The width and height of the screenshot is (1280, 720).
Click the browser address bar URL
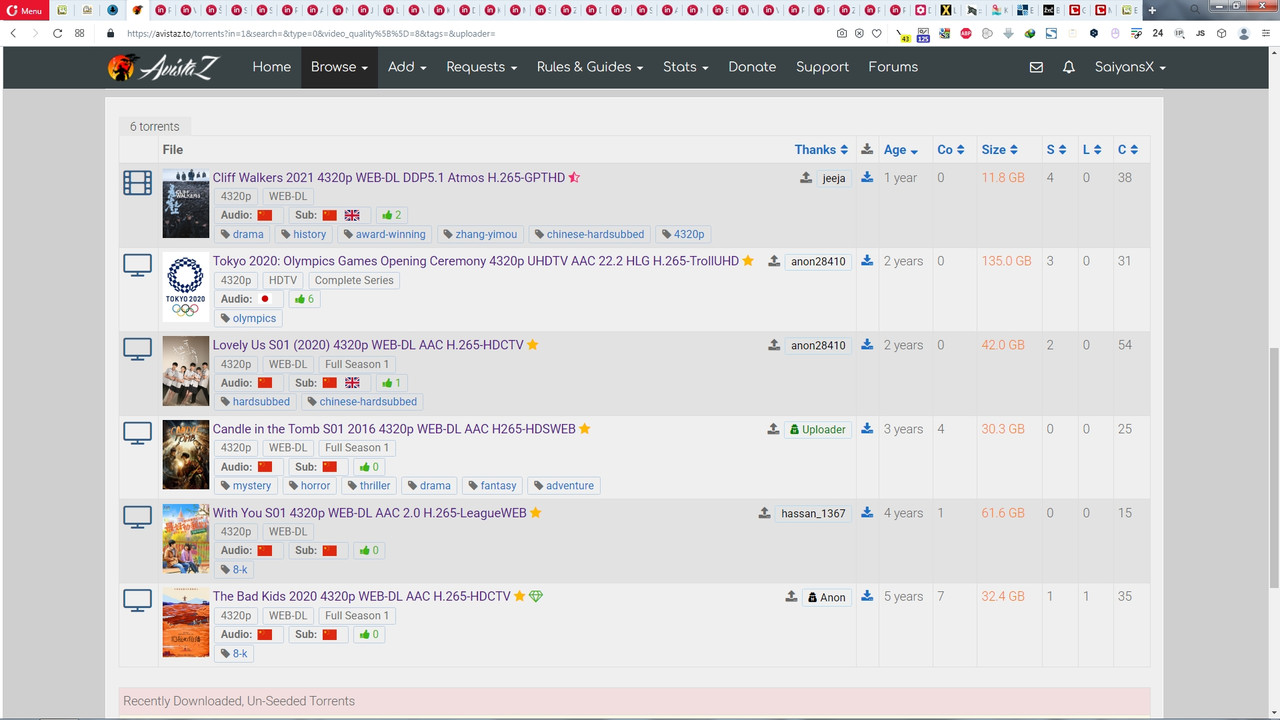point(312,33)
